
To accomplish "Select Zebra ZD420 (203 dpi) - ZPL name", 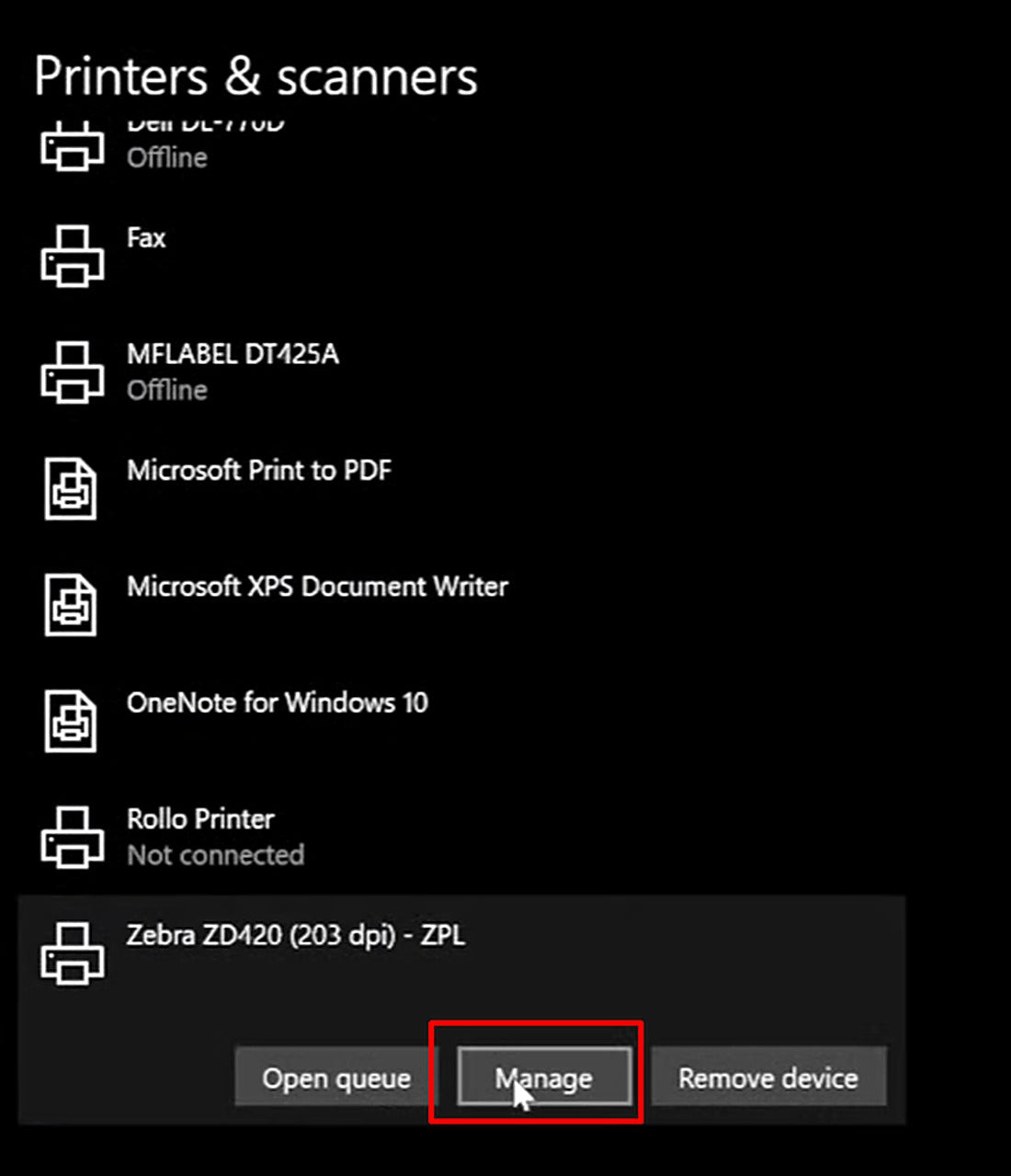I will 296,935.
